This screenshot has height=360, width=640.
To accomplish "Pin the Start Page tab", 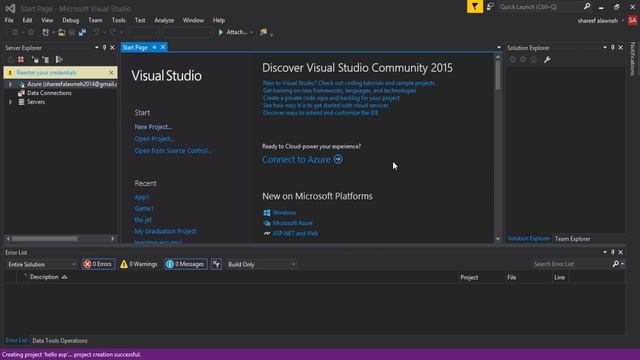I will (x=154, y=47).
